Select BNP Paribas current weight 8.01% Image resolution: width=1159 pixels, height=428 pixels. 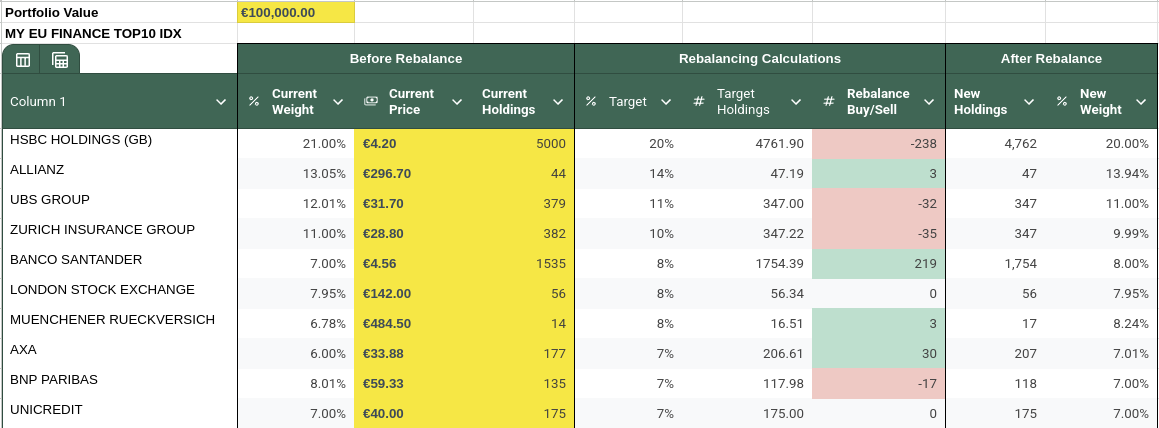coord(296,384)
